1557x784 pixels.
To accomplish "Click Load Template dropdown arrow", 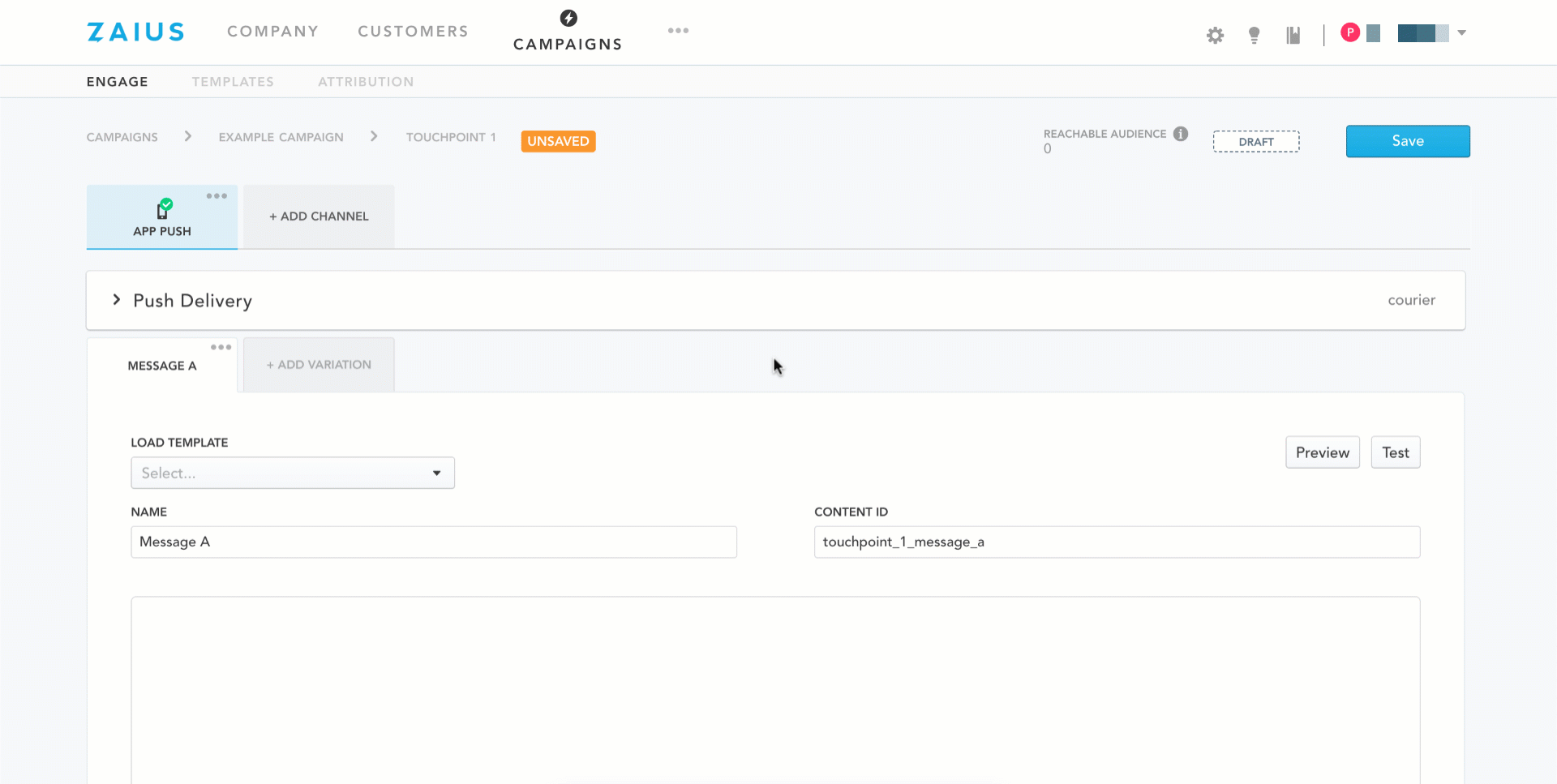I will pos(436,473).
